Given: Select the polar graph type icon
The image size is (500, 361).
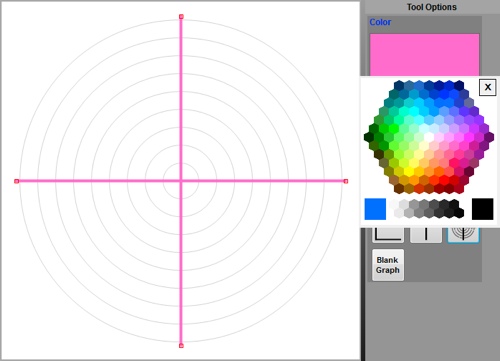Looking at the screenshot, I should (x=463, y=235).
